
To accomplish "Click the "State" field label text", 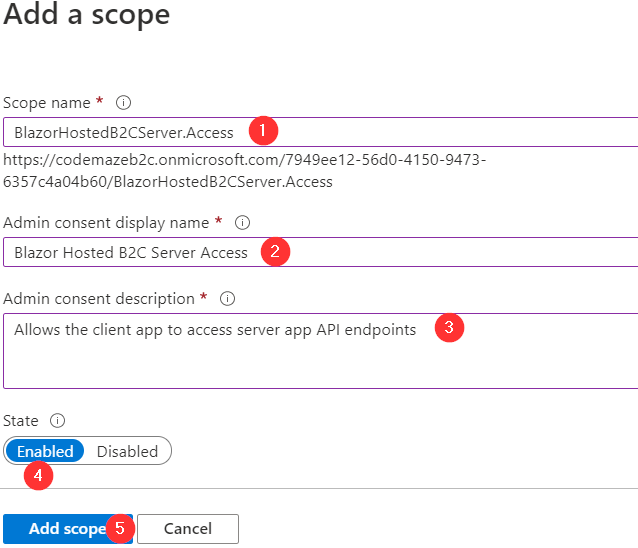I will [x=22, y=421].
